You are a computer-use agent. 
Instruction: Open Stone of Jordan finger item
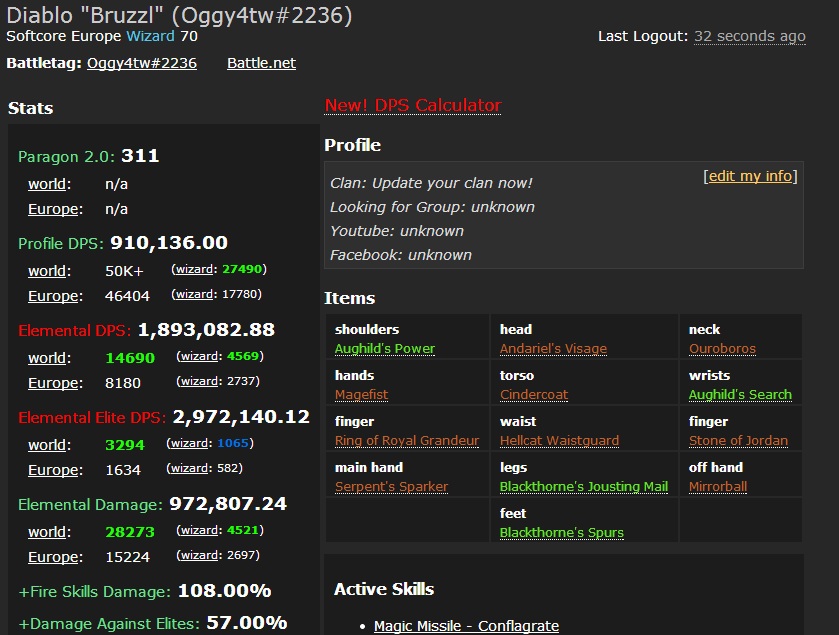(x=738, y=441)
